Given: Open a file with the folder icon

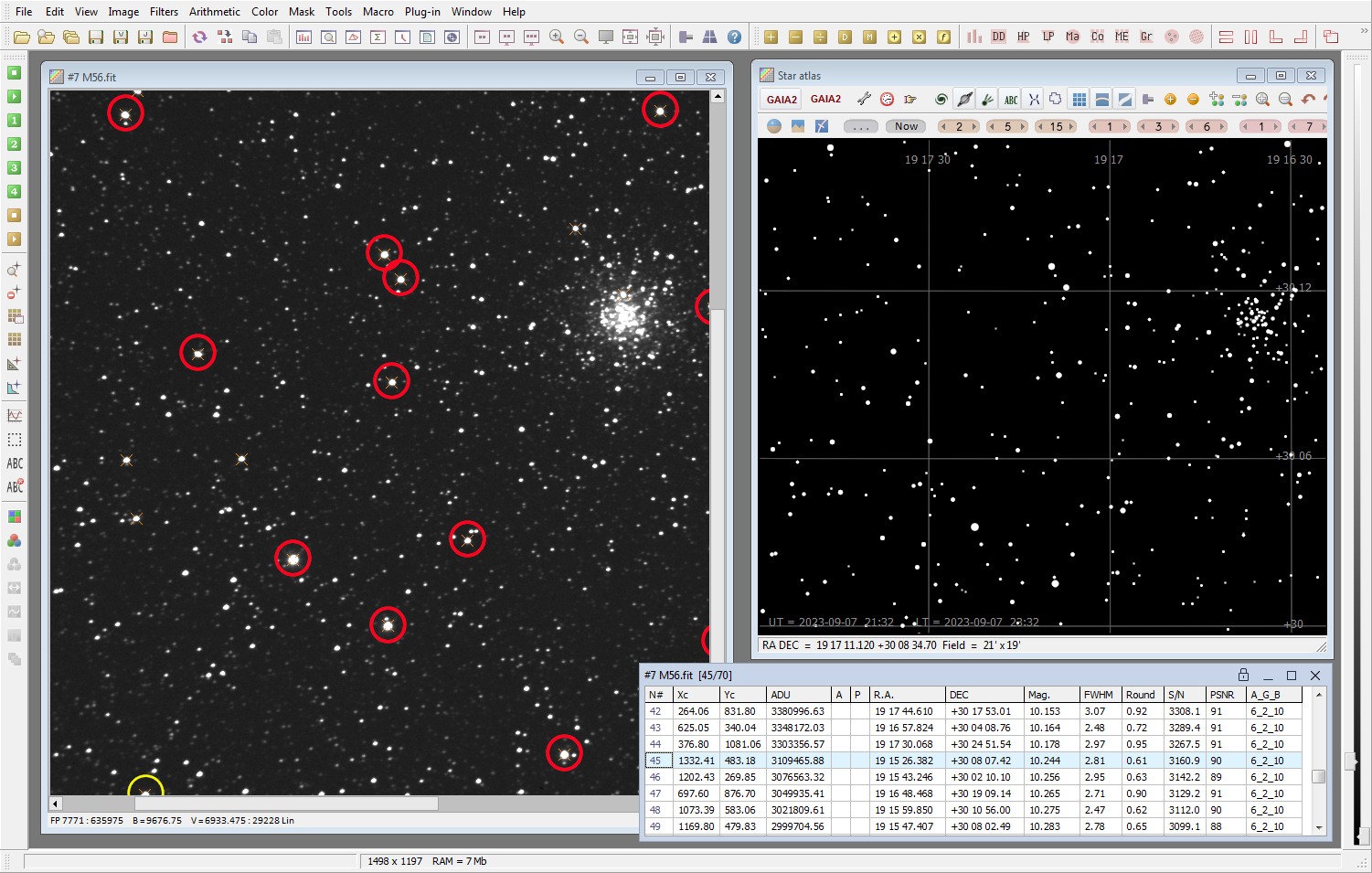Looking at the screenshot, I should point(22,37).
